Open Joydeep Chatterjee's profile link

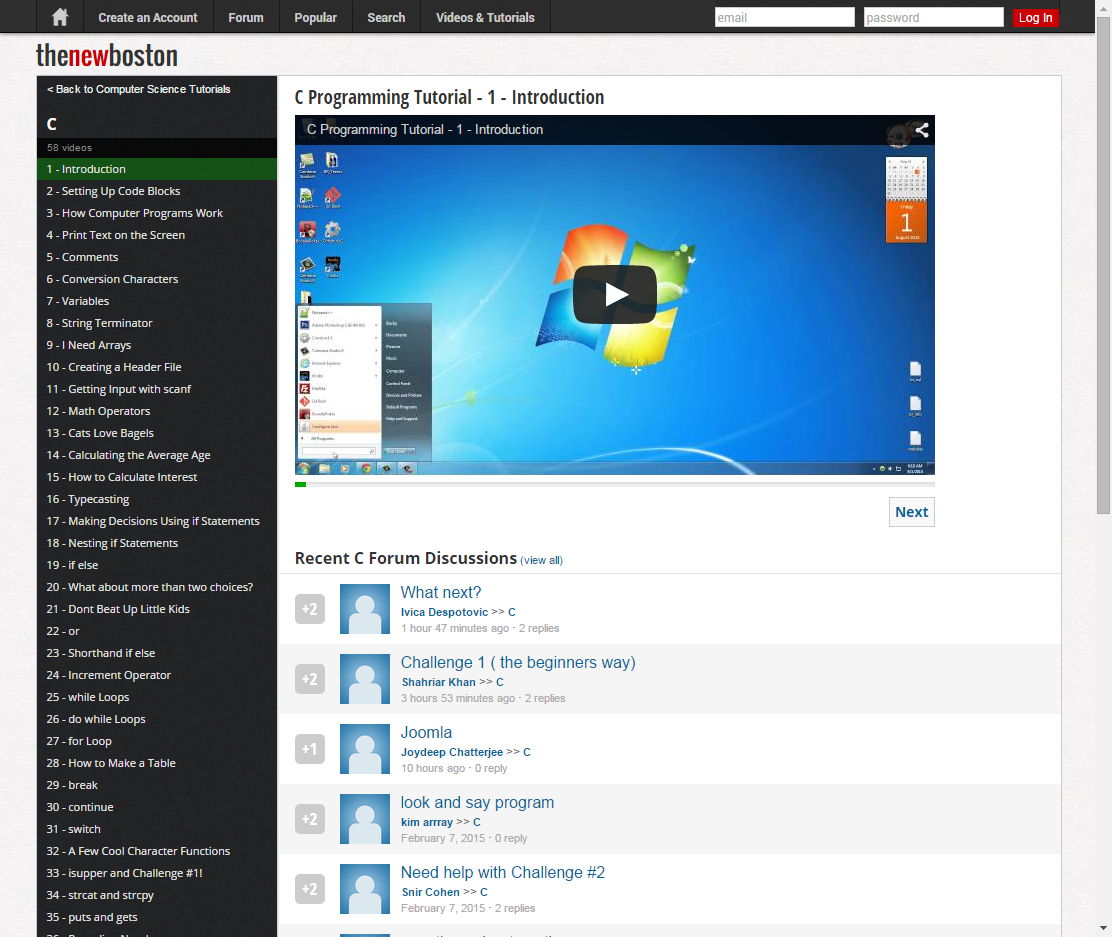(452, 752)
